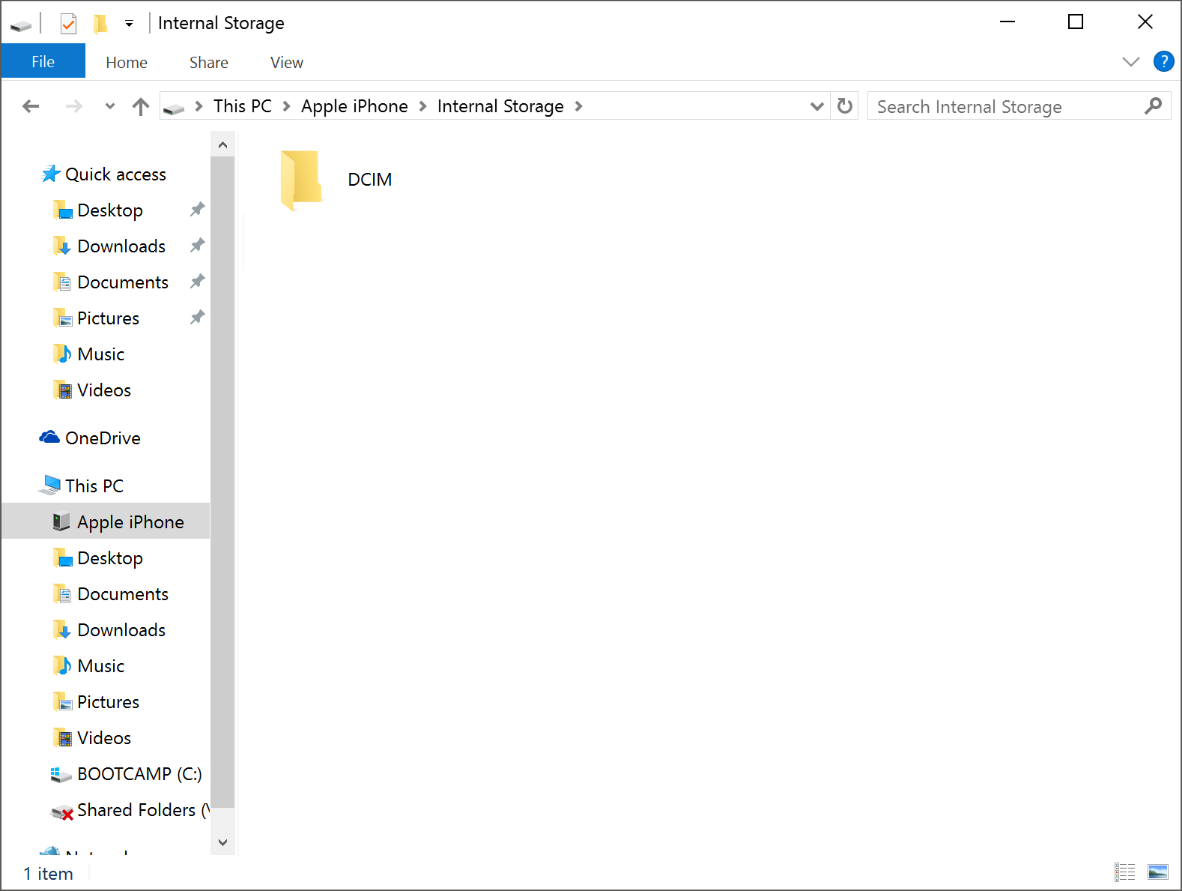1182x891 pixels.
Task: Refresh the Internal Storage view
Action: 845,107
